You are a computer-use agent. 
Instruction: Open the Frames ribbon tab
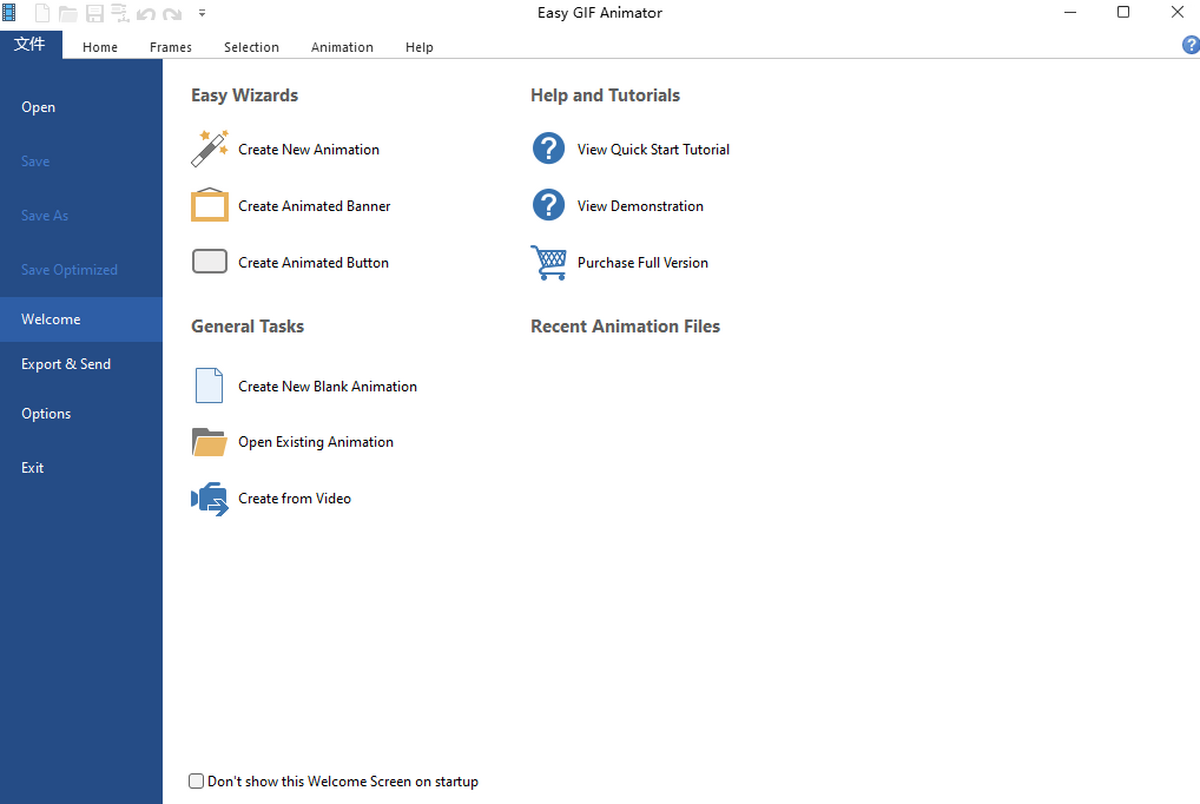click(170, 47)
